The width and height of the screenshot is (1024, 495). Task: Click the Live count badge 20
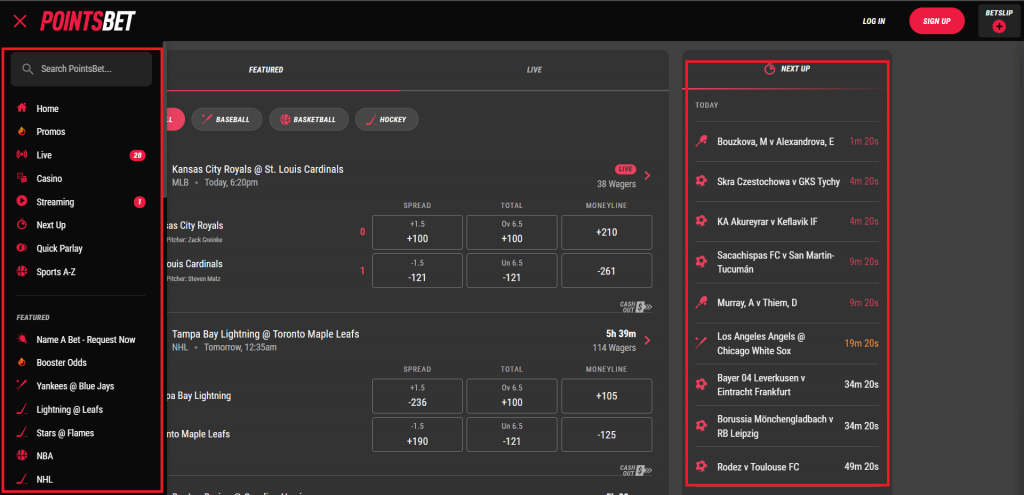(137, 155)
